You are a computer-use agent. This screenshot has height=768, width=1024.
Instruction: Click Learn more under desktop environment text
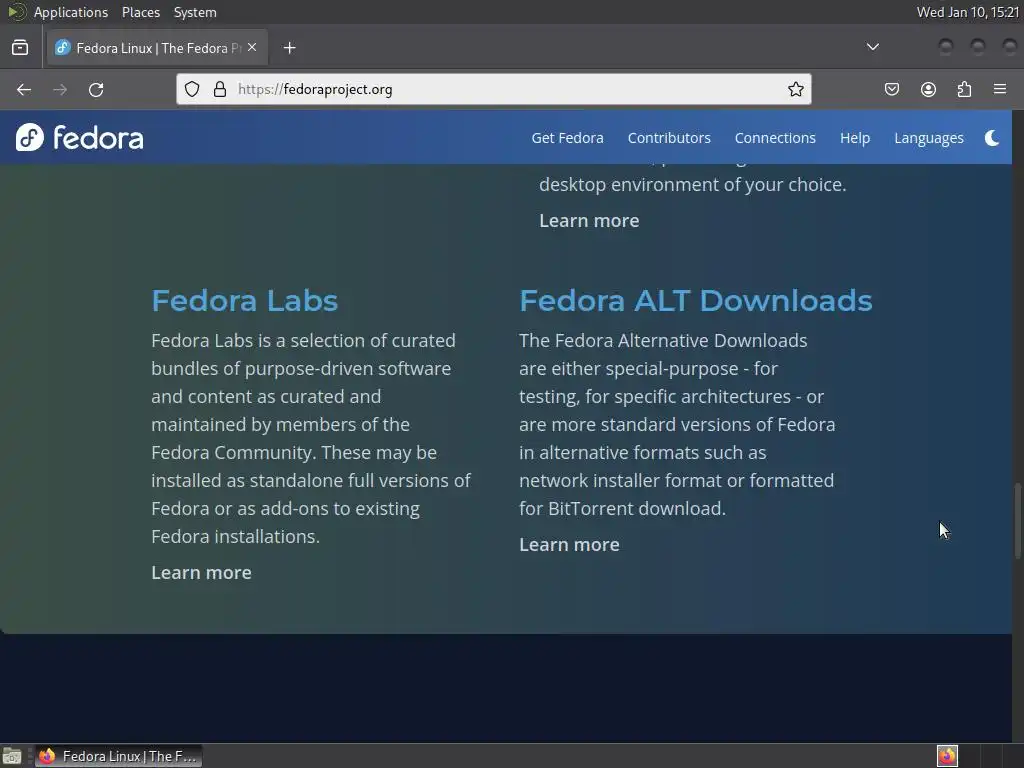pos(589,221)
